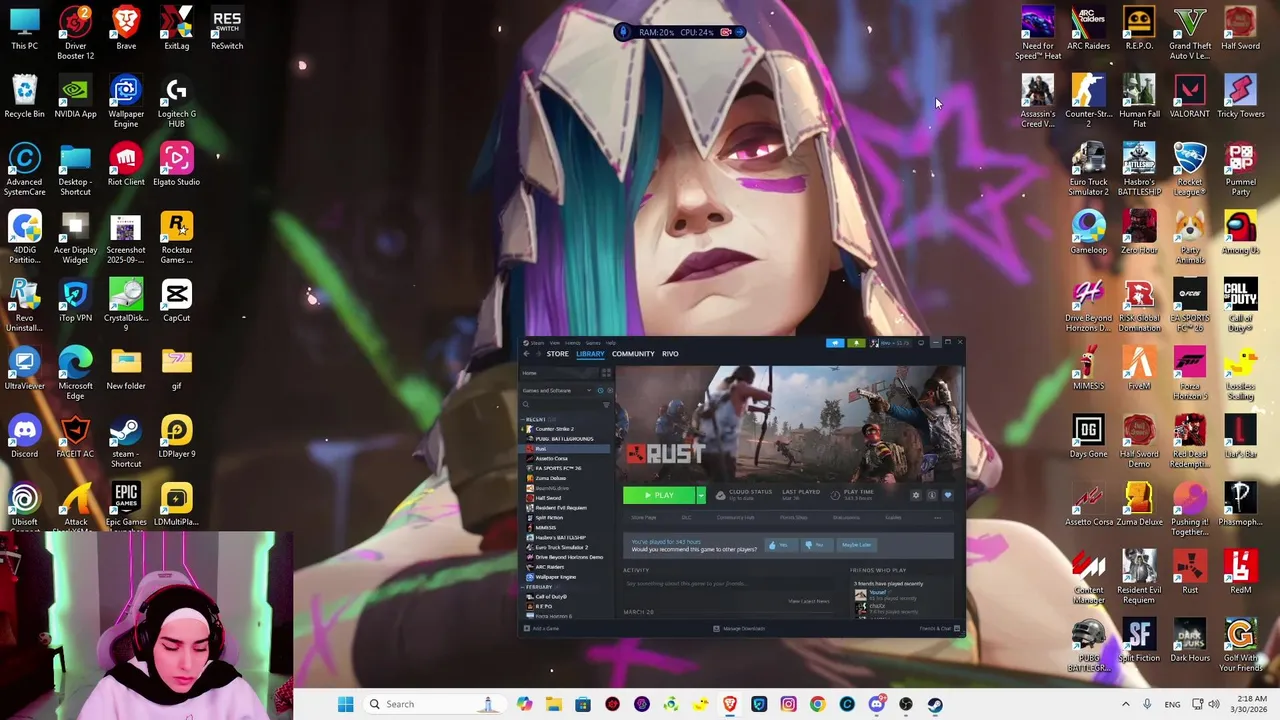Expand Games and Software filter dropdown
Viewport: 1280px width, 720px height.
tap(589, 391)
